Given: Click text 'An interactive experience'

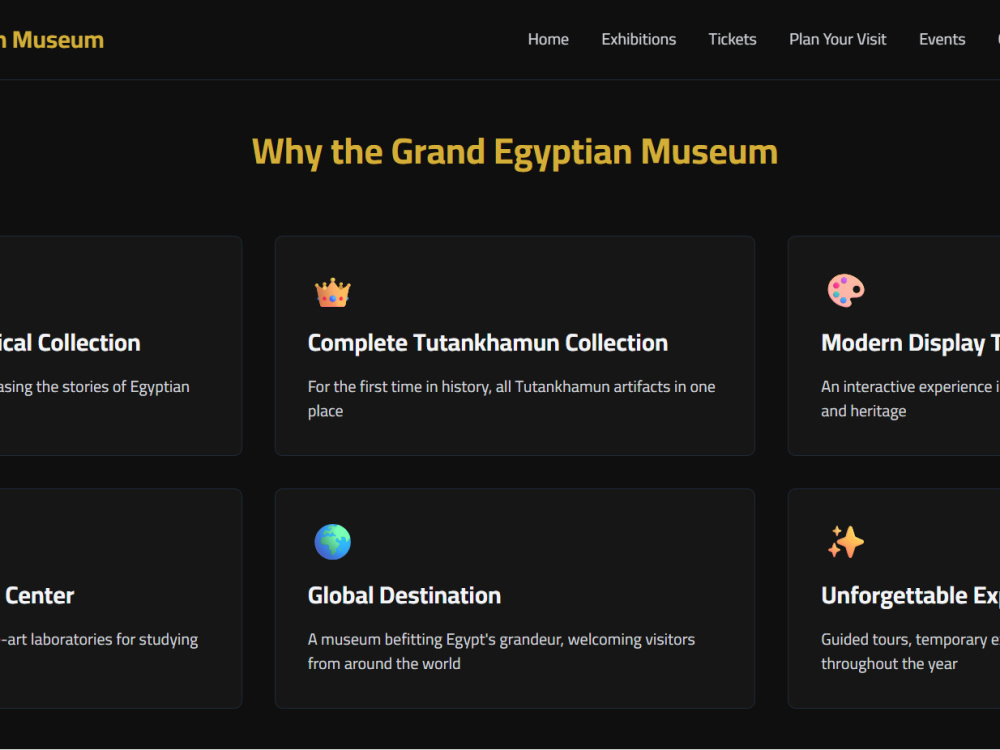Looking at the screenshot, I should tap(906, 387).
